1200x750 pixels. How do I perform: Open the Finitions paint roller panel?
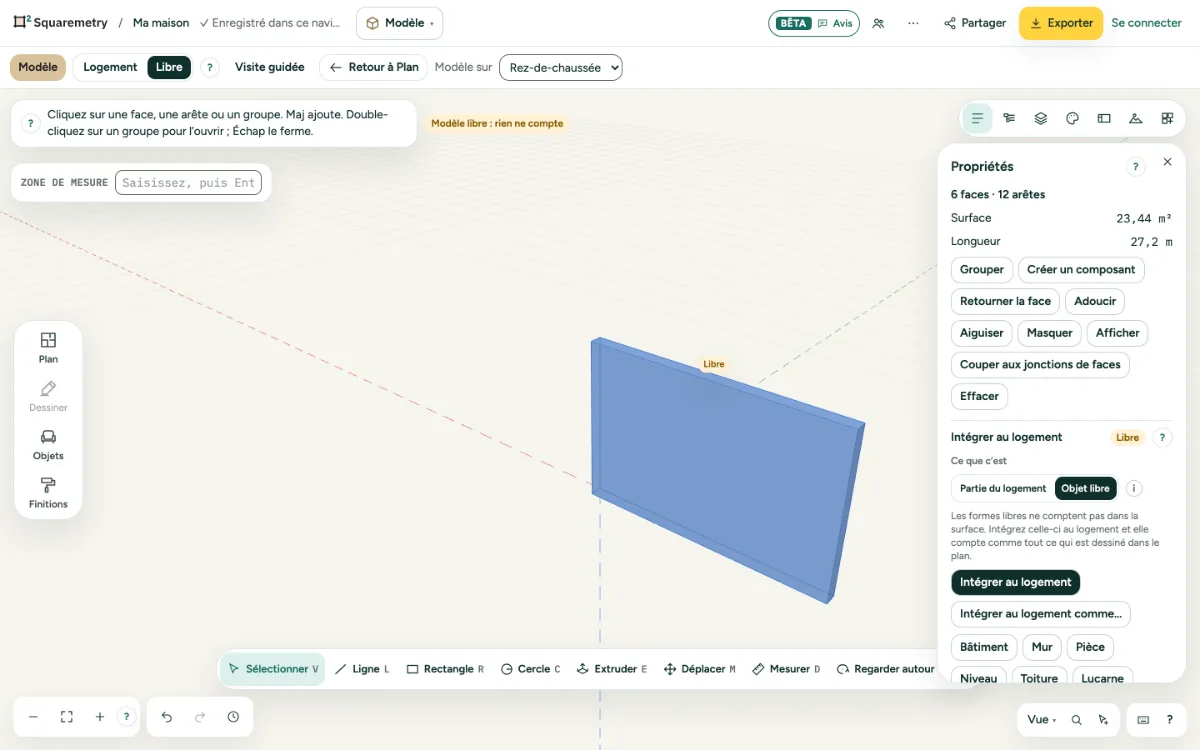(48, 493)
